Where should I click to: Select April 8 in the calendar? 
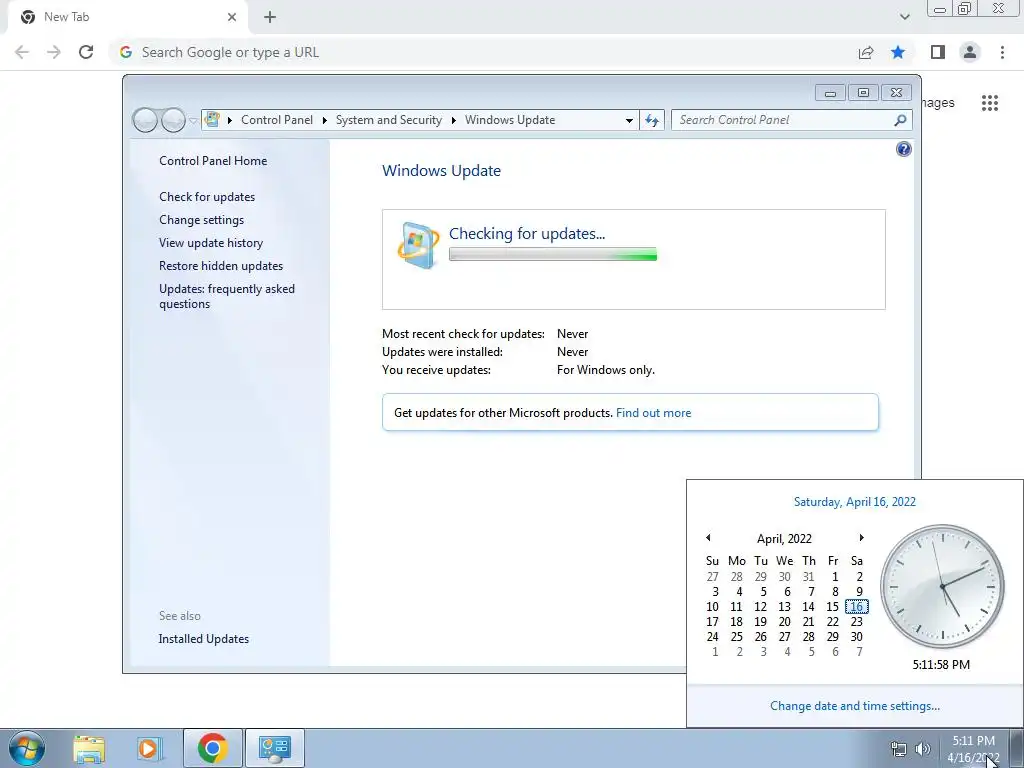(835, 592)
